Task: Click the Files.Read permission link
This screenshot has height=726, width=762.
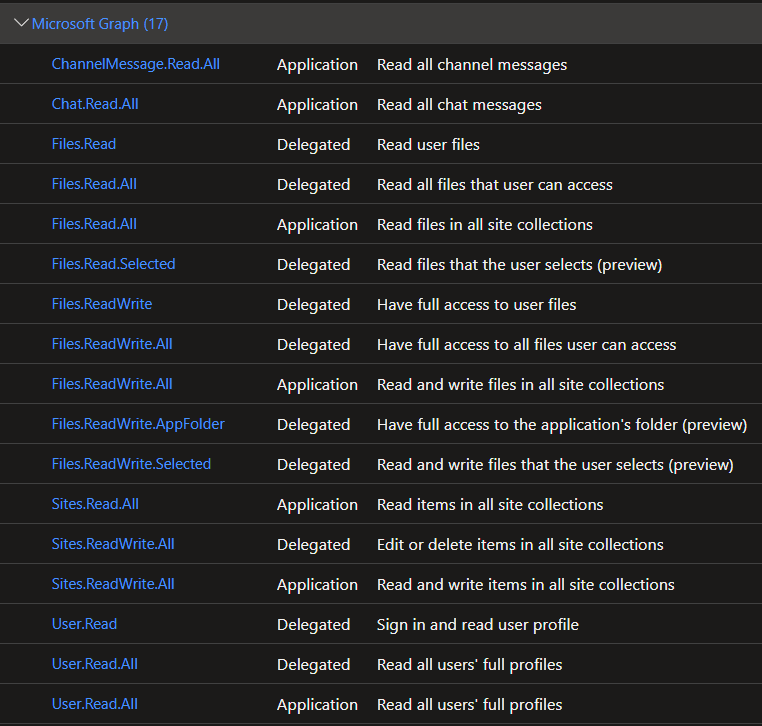Action: click(x=84, y=144)
